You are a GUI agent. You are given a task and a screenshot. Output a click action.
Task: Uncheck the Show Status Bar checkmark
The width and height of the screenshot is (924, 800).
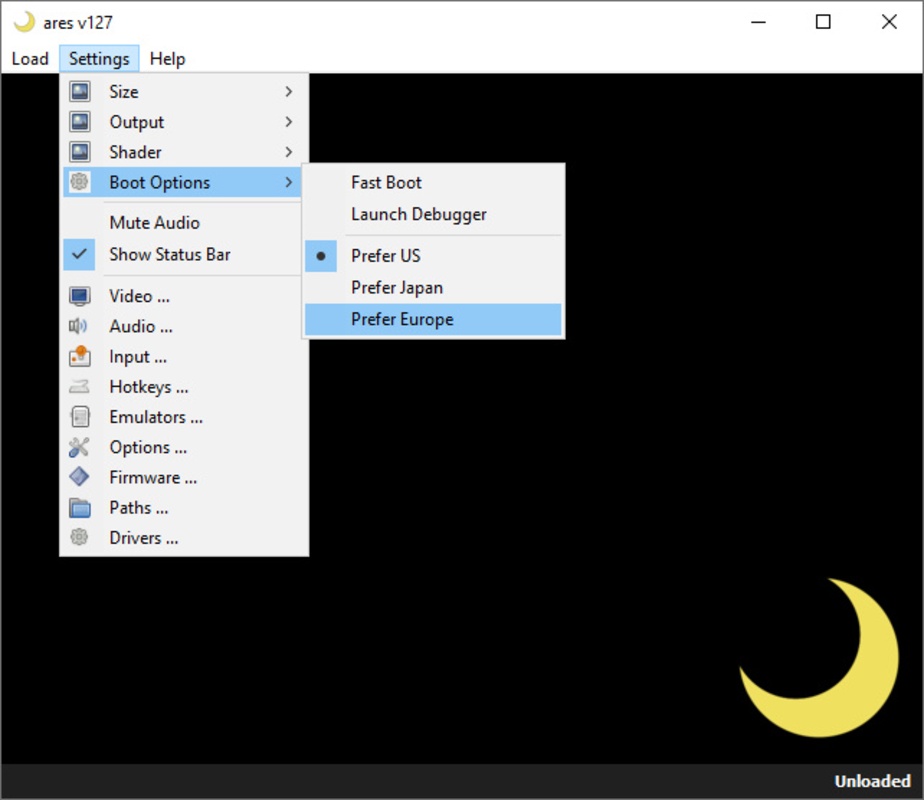click(79, 254)
